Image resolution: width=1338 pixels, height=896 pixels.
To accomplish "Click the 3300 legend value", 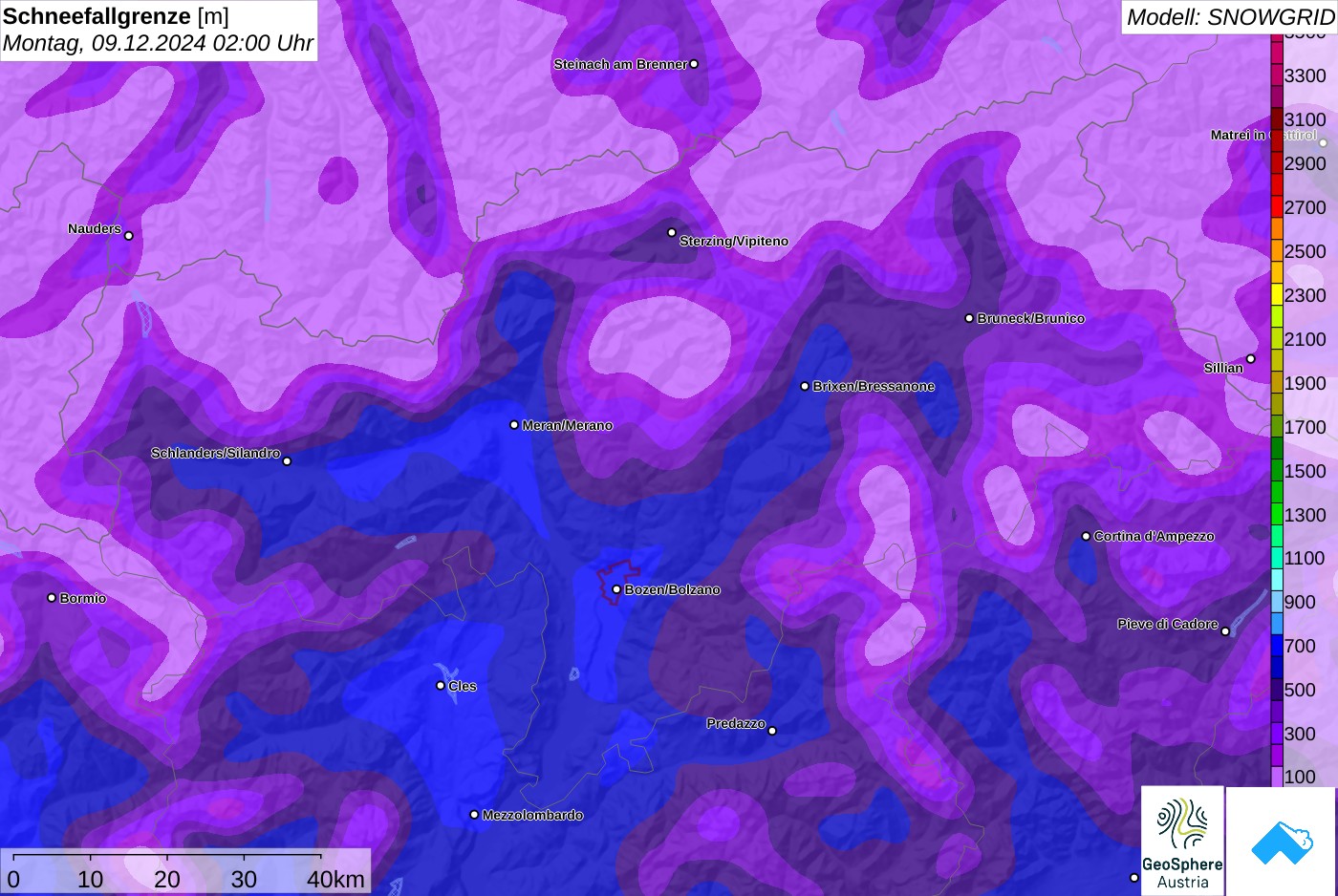I will coord(1305,75).
